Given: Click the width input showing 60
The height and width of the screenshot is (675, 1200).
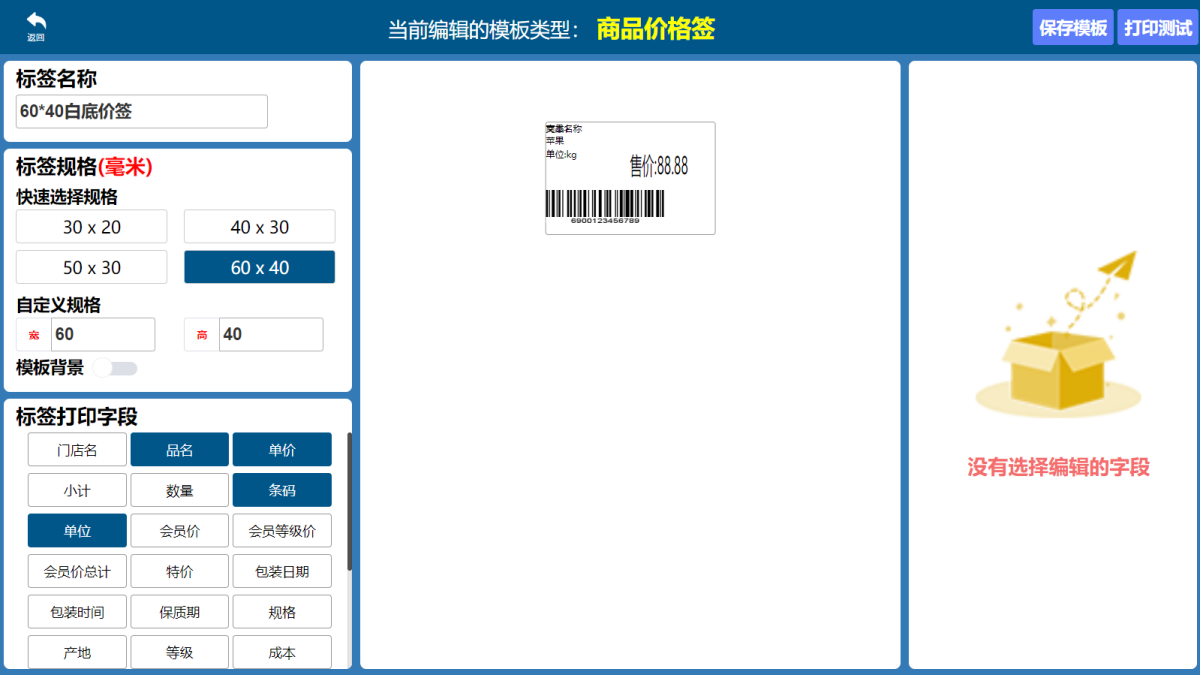Looking at the screenshot, I should 103,334.
